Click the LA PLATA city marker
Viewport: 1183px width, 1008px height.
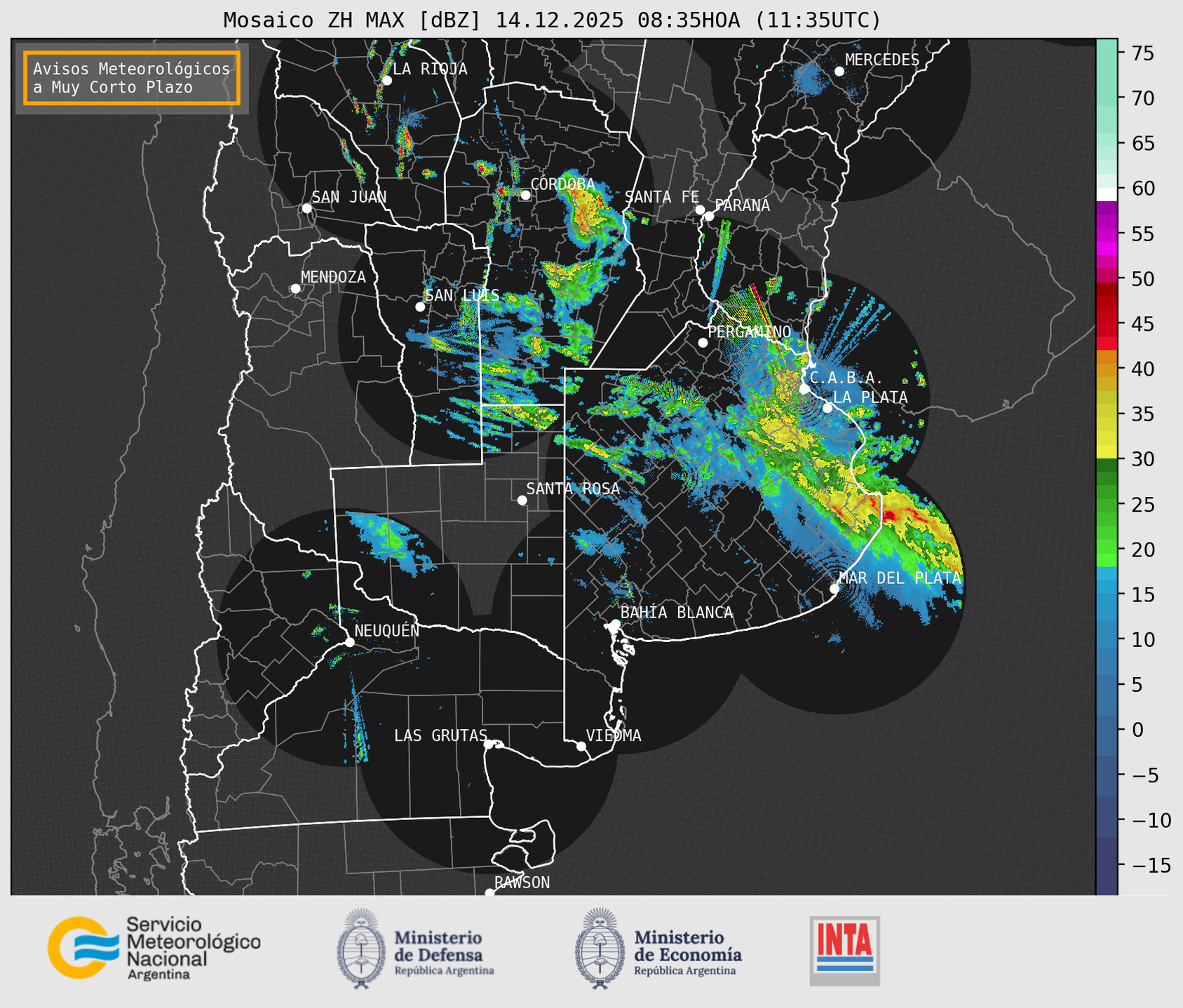827,408
